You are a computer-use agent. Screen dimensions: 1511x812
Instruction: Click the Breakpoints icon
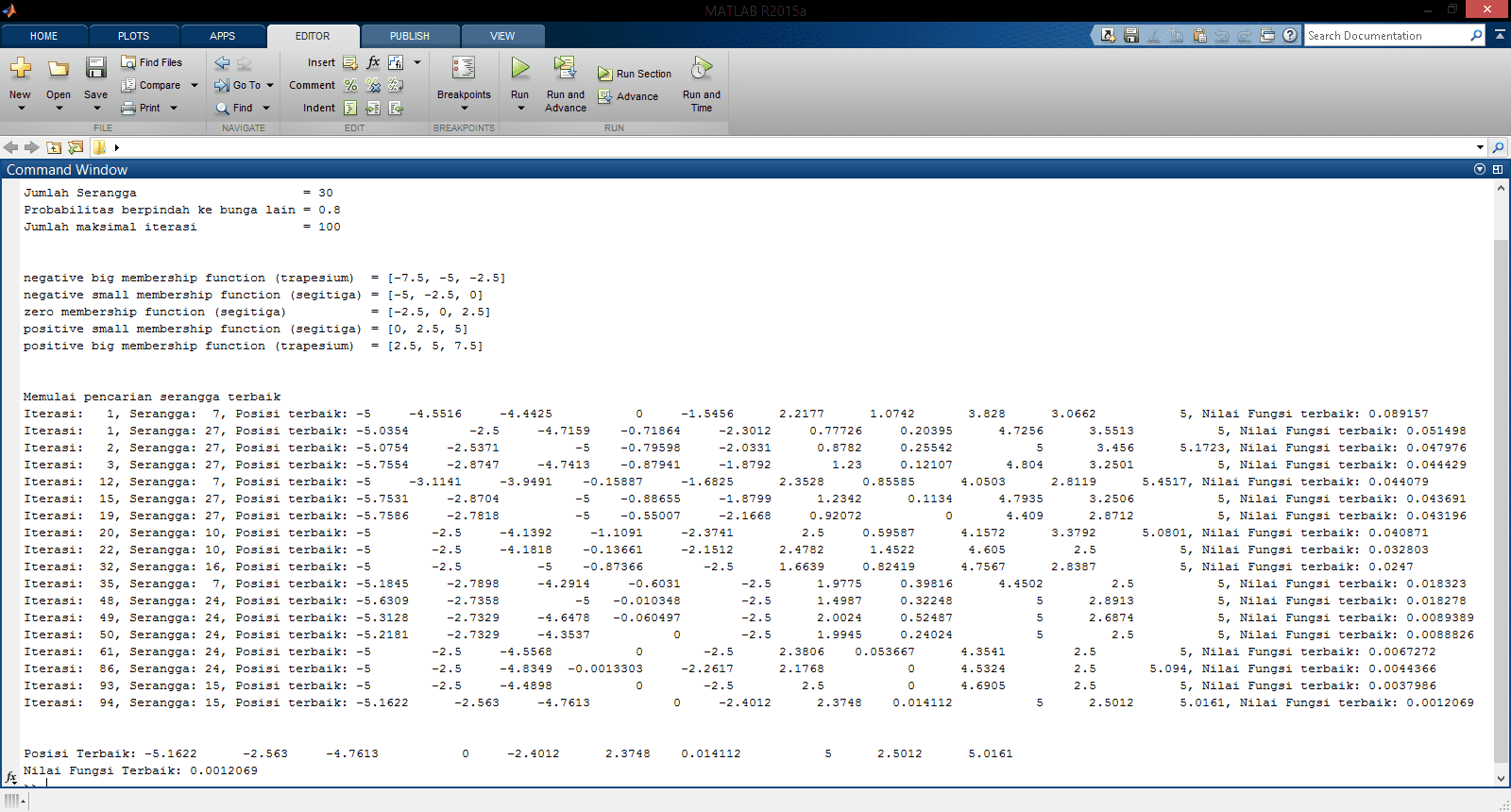[x=463, y=68]
